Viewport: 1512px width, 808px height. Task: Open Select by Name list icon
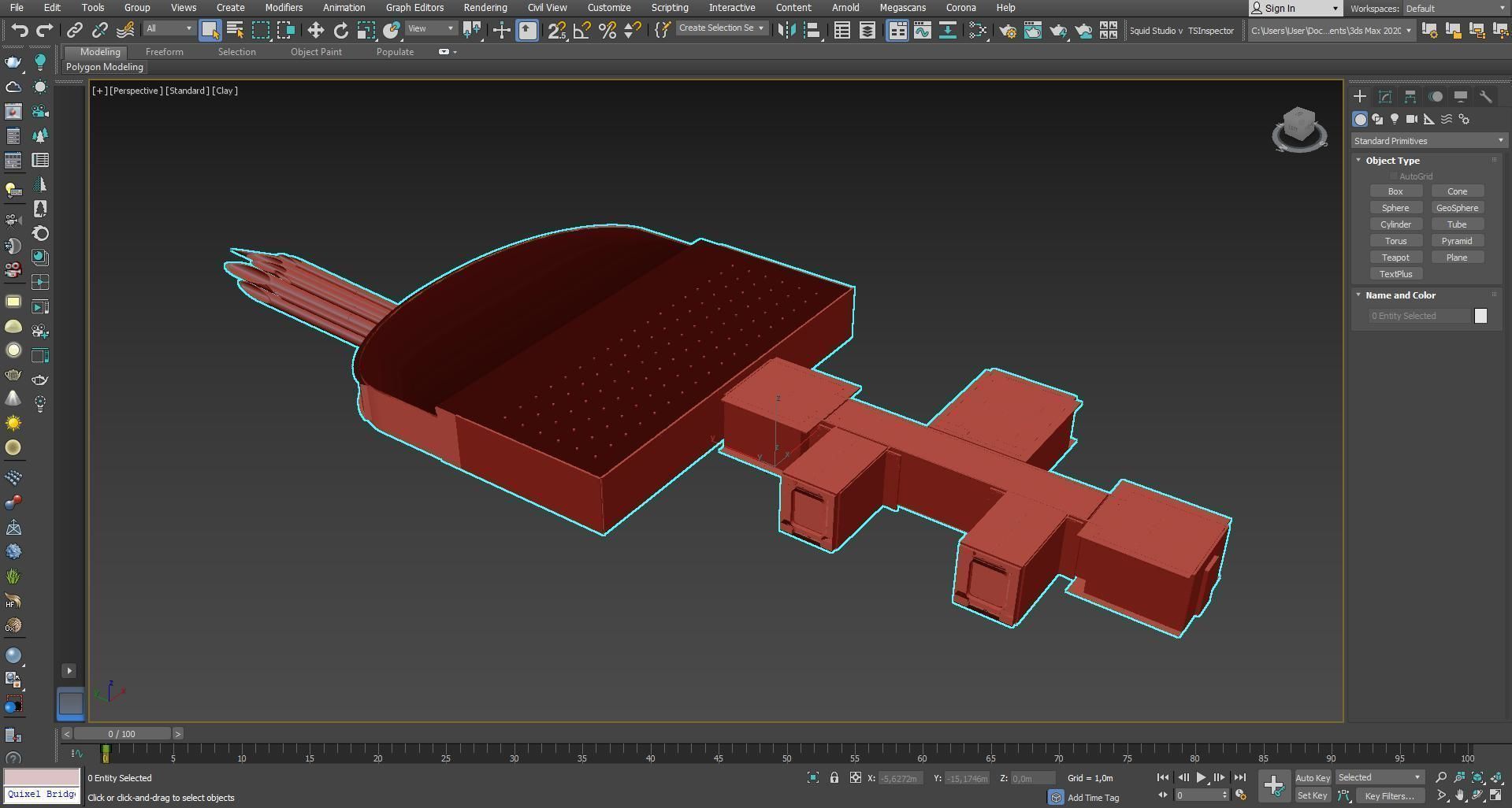click(235, 30)
